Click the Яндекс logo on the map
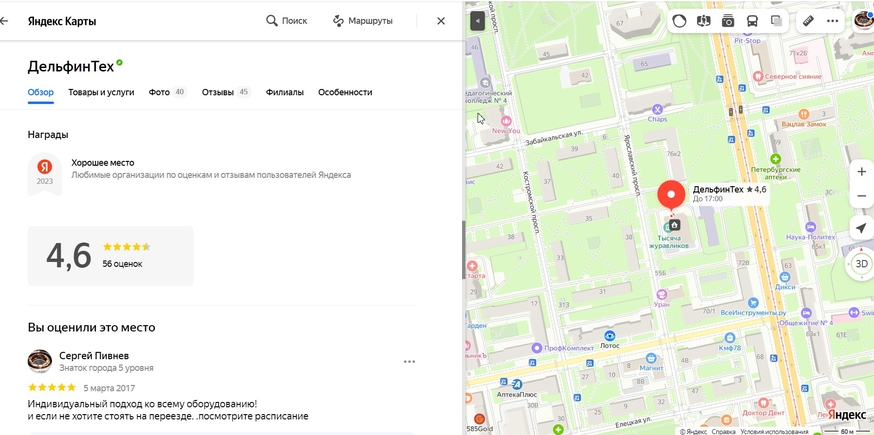 pos(847,415)
